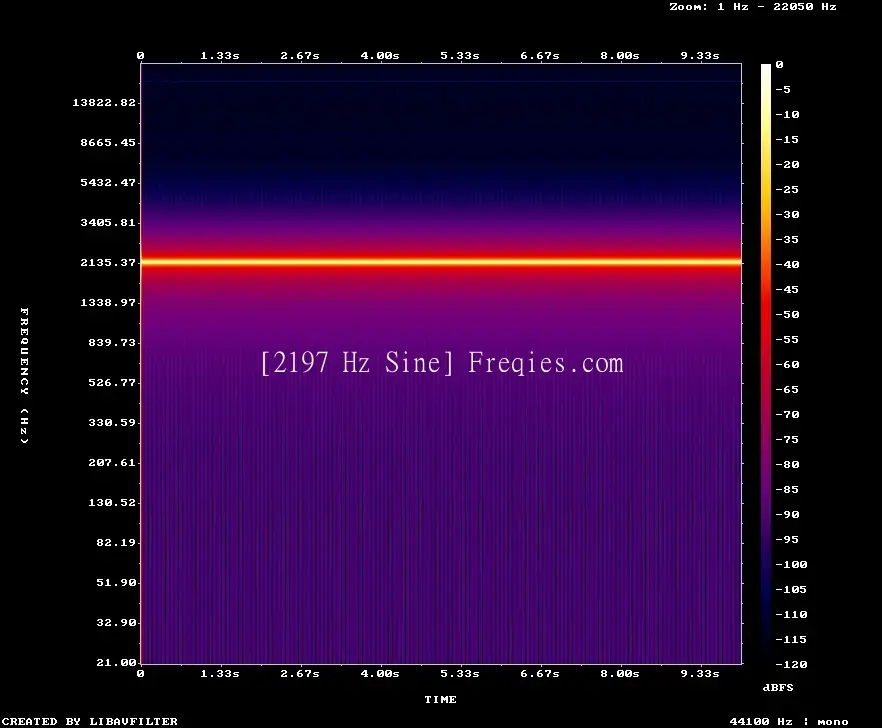This screenshot has height=728, width=882.
Task: Click the 1.33s label on top time axis
Action: (x=220, y=56)
